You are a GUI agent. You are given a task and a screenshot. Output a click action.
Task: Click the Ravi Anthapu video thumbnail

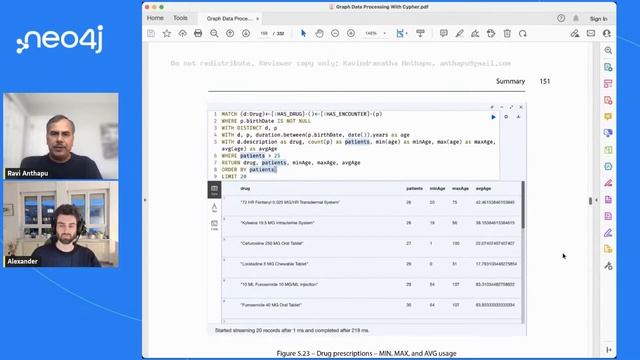(x=61, y=136)
